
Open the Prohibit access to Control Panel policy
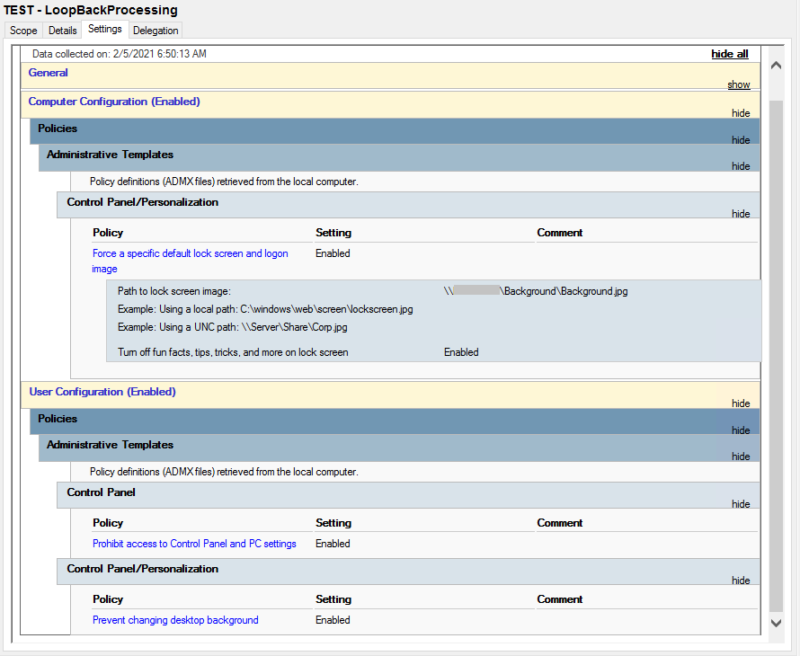[194, 543]
